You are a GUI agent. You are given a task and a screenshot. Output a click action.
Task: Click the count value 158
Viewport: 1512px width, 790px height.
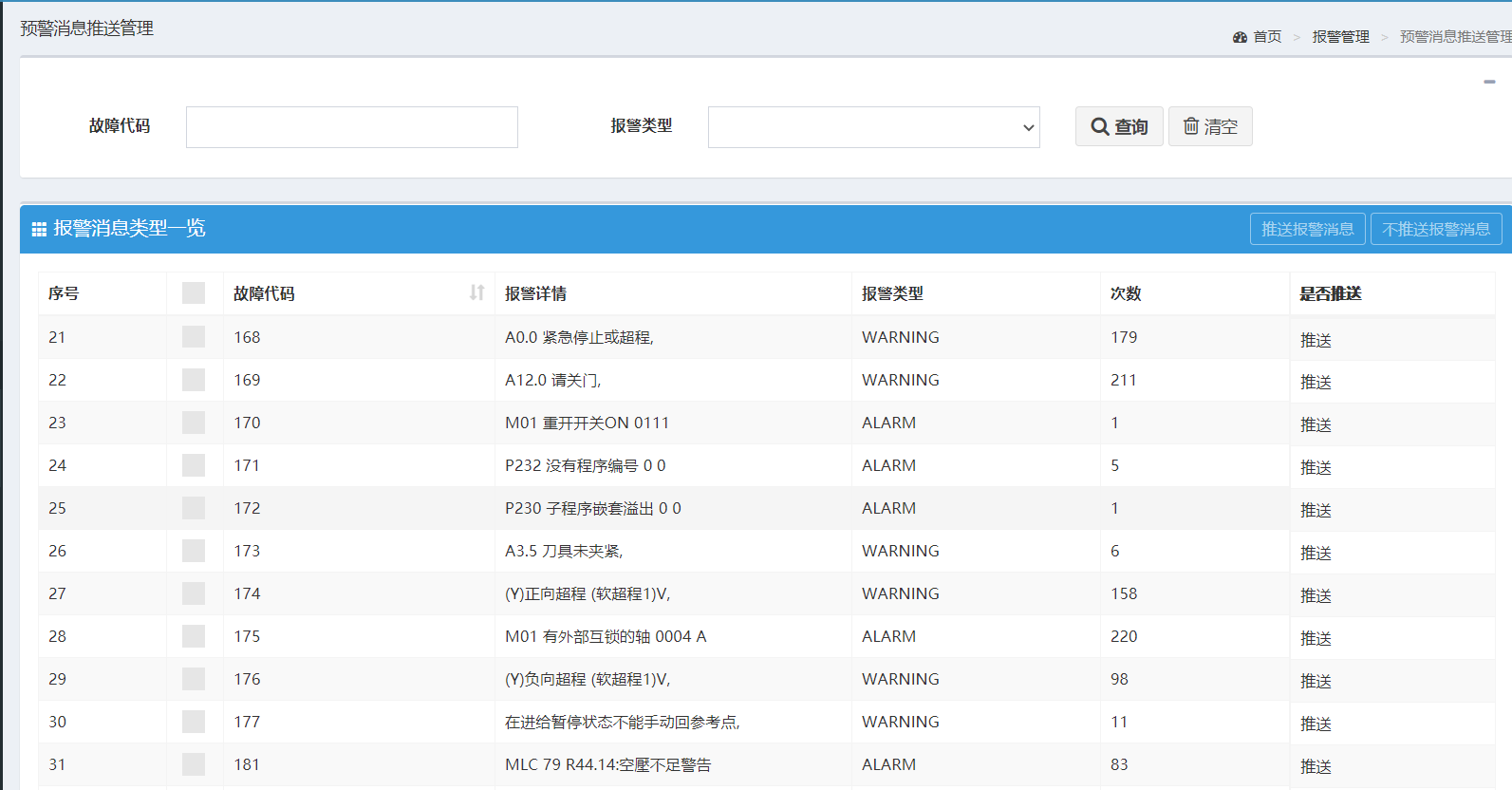[x=1124, y=593]
